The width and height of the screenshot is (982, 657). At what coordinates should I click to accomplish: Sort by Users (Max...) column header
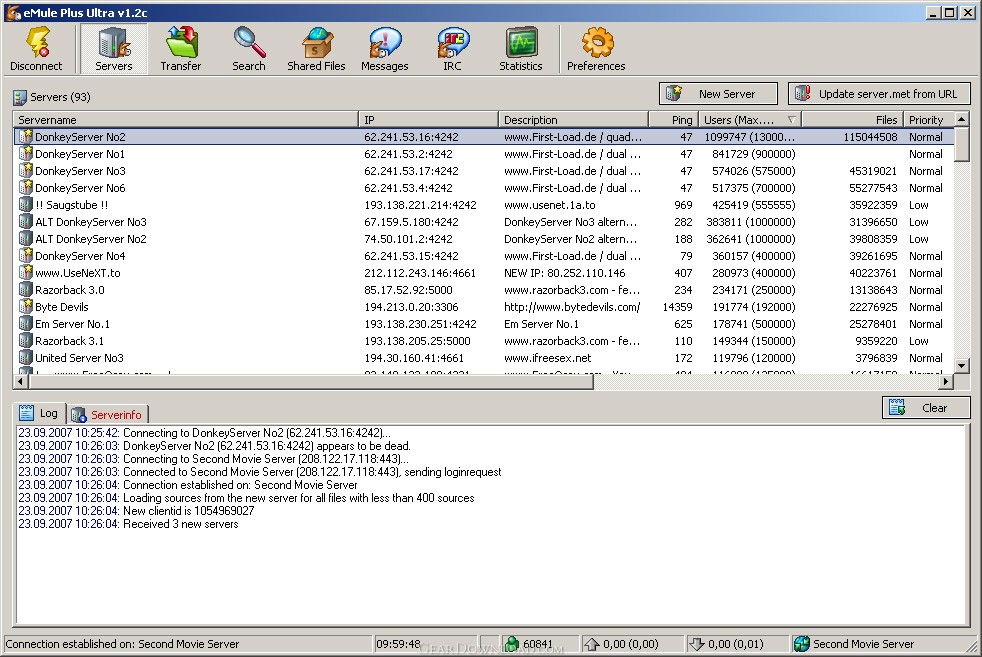(x=750, y=120)
